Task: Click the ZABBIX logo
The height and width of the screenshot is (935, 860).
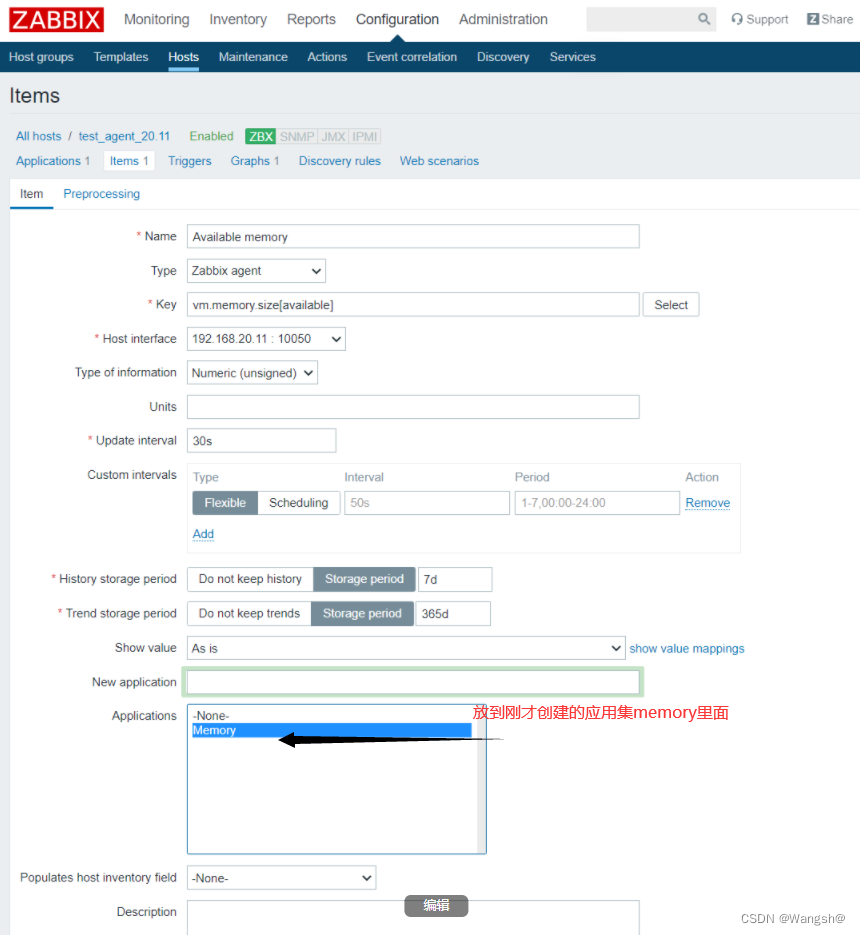Action: [x=56, y=20]
